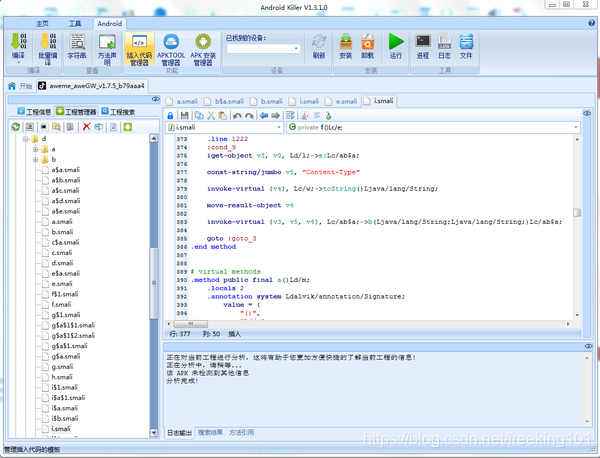
Task: Switch to the 工具 ribbon tab
Action: pyautogui.click(x=75, y=23)
